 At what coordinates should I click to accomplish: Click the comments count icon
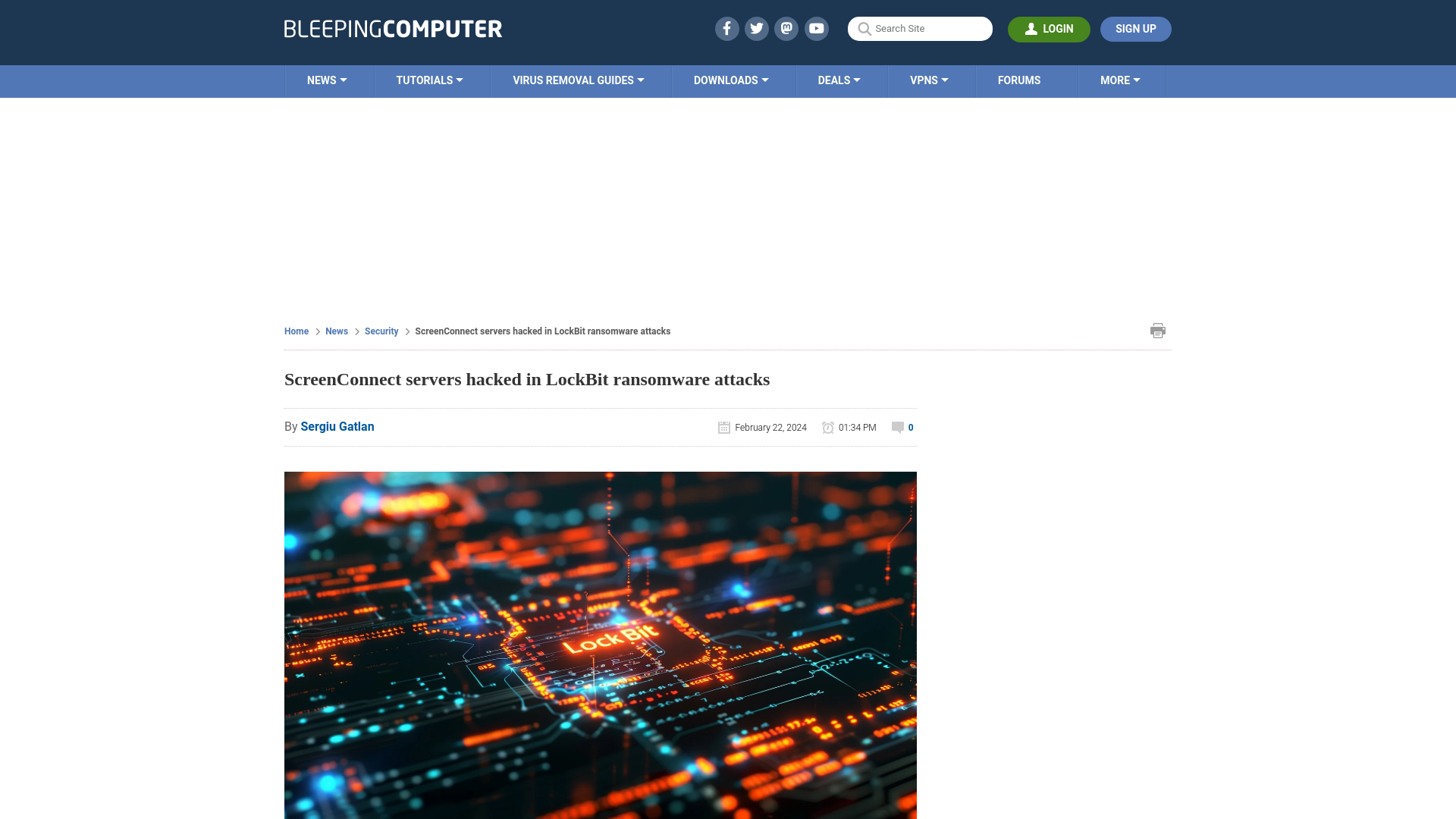point(898,427)
